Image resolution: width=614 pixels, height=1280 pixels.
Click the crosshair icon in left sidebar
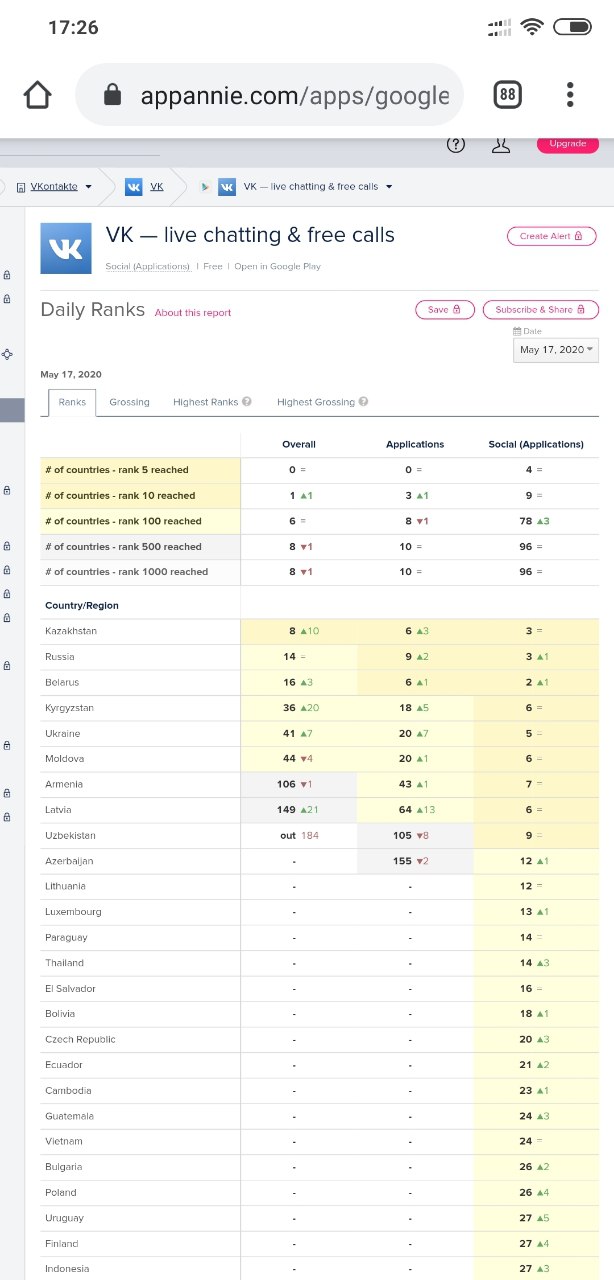click(7, 354)
